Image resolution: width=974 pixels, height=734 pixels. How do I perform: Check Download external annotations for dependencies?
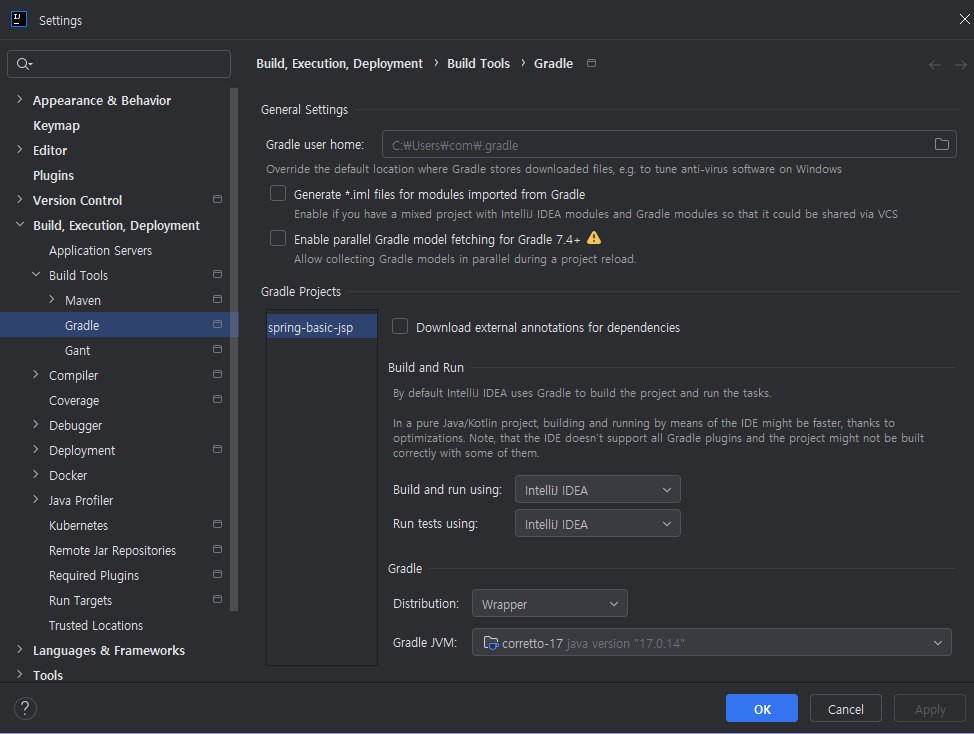pyautogui.click(x=400, y=327)
